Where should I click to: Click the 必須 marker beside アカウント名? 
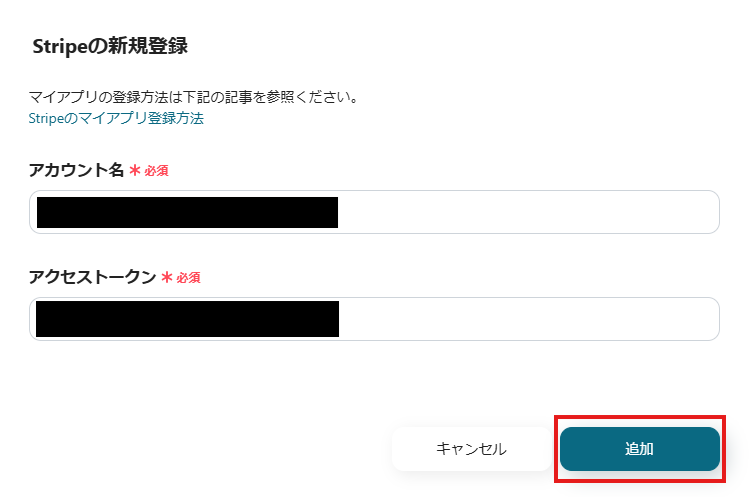[156, 171]
